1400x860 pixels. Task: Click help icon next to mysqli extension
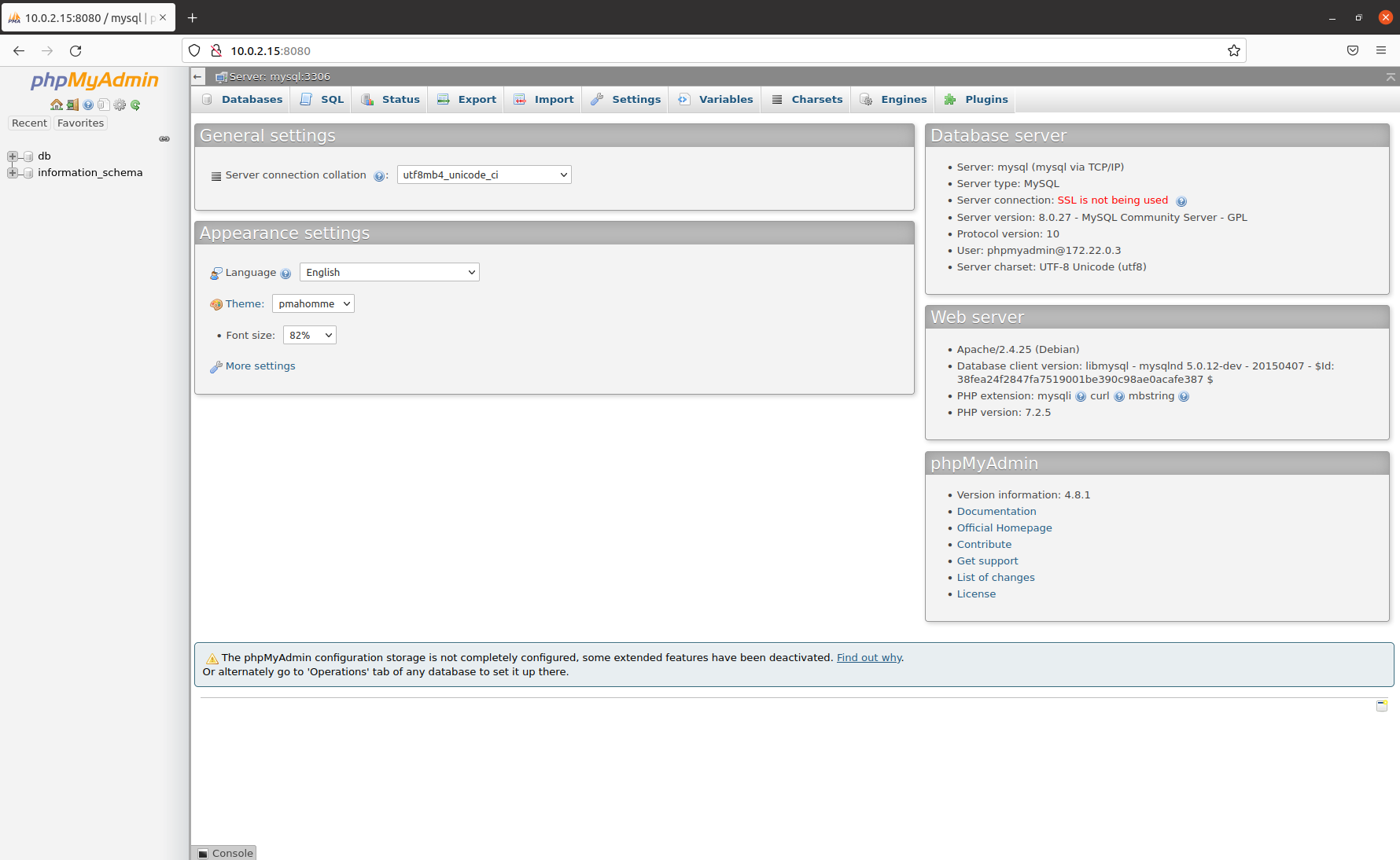click(x=1081, y=397)
